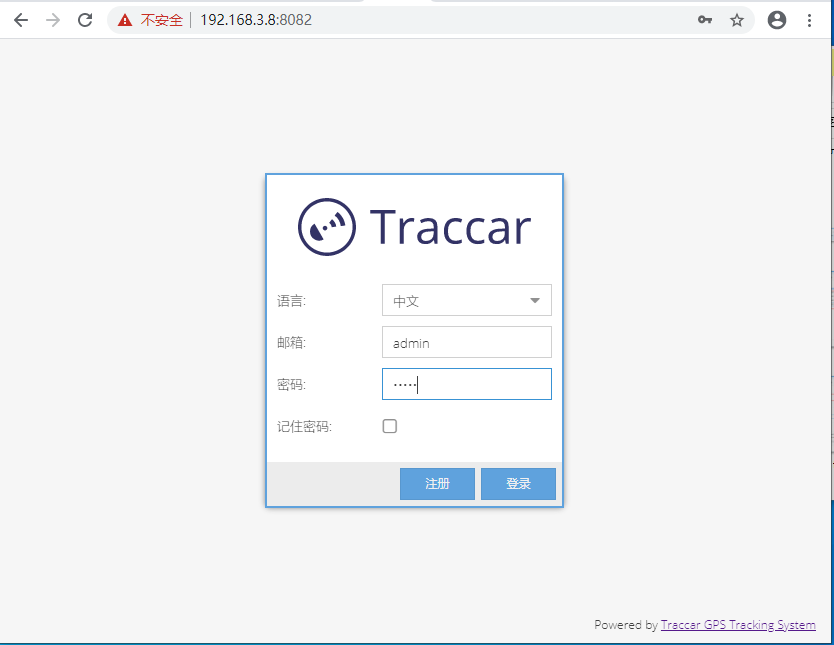The height and width of the screenshot is (645, 834).
Task: Click the red not-secure warning triangle
Action: (x=125, y=20)
